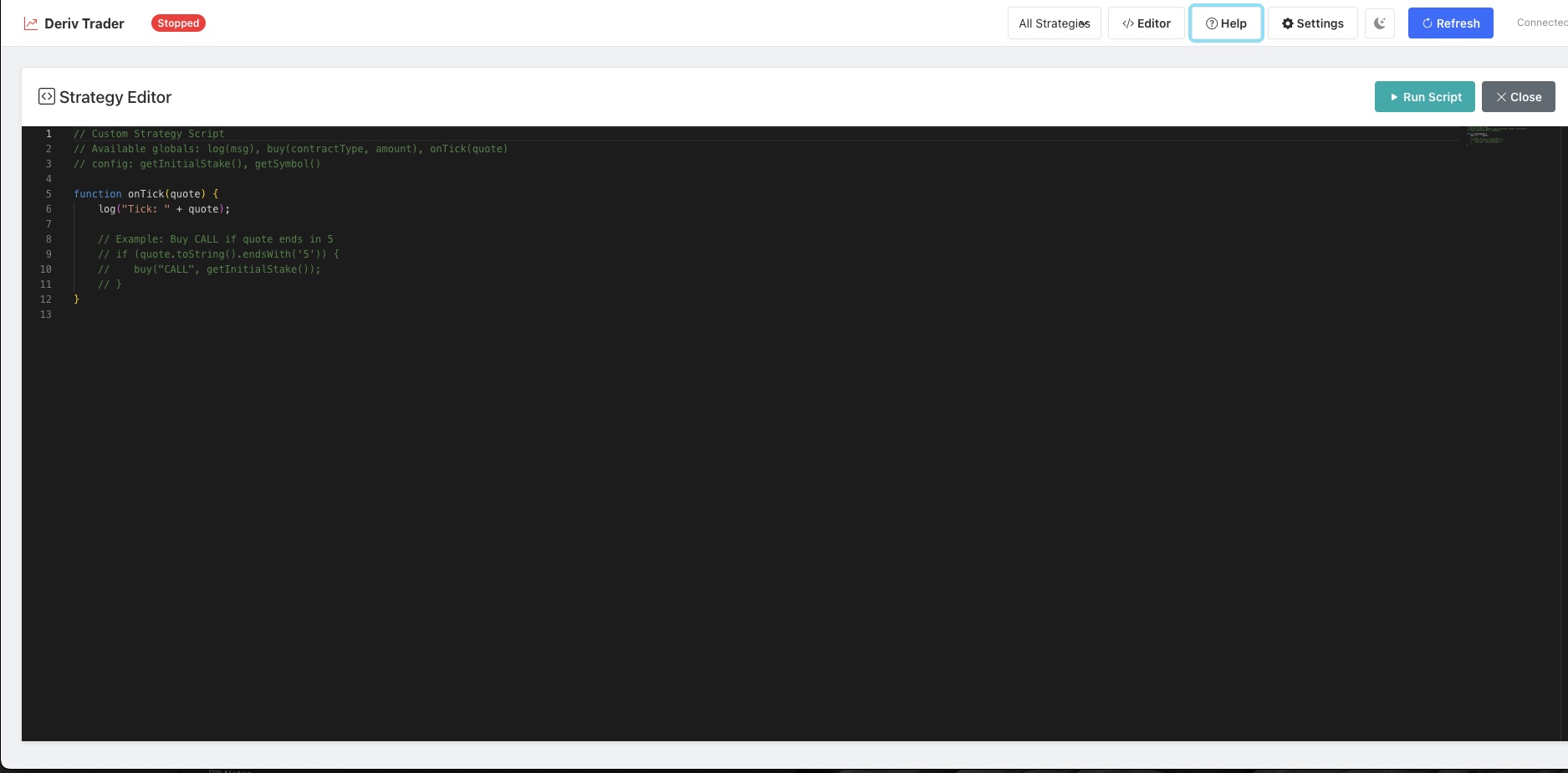Click the X icon on the Close button
1568x773 pixels.
(x=1501, y=96)
